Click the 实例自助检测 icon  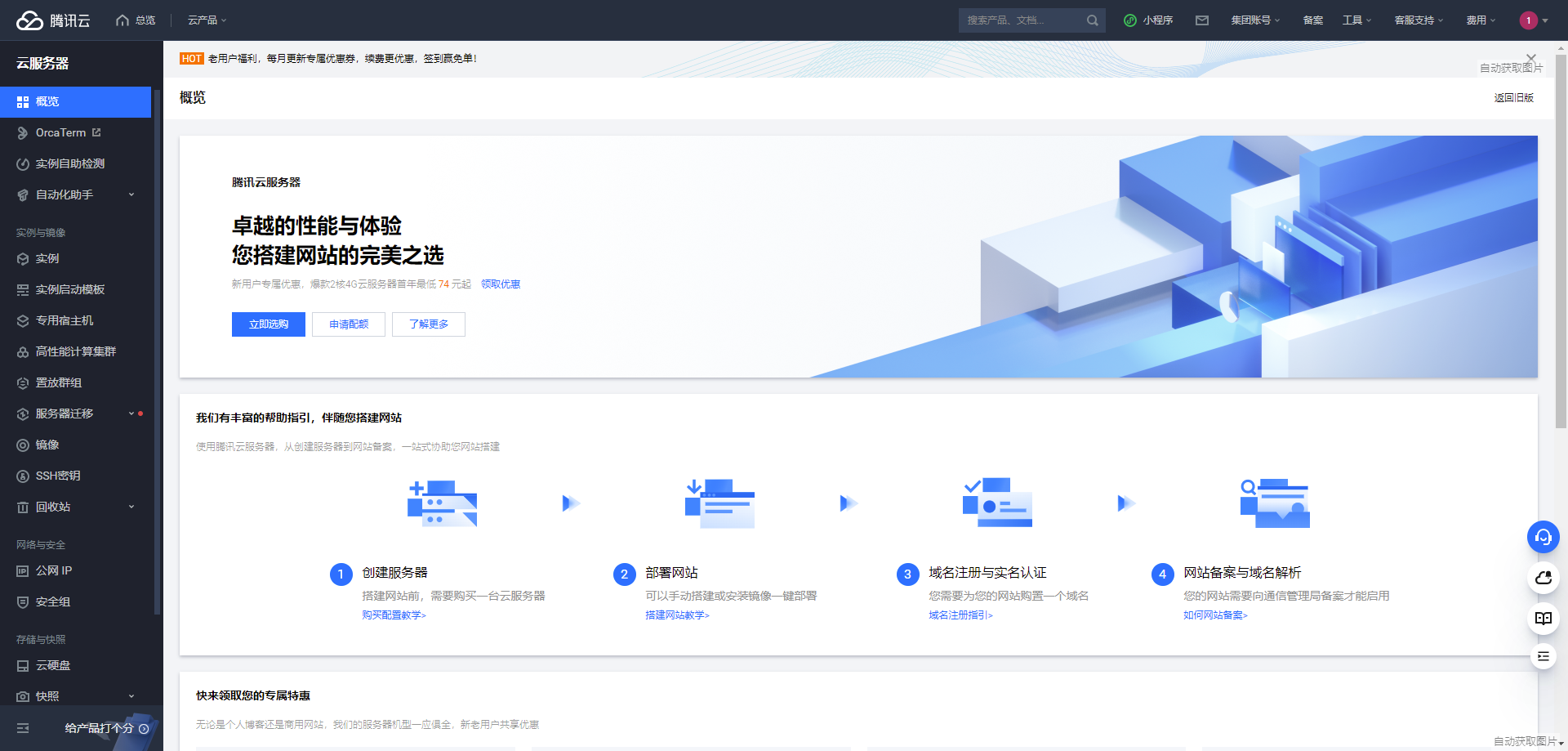[x=23, y=164]
